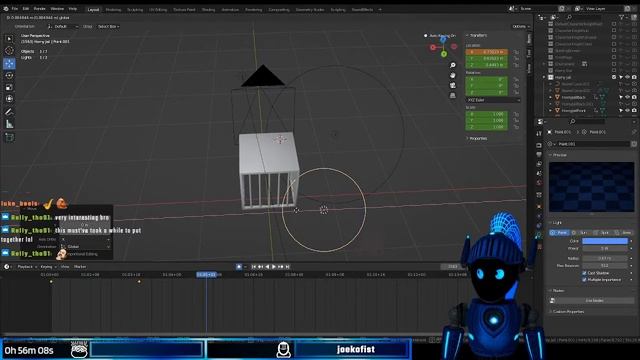Open the light Color swatch picker

[x=604, y=241]
